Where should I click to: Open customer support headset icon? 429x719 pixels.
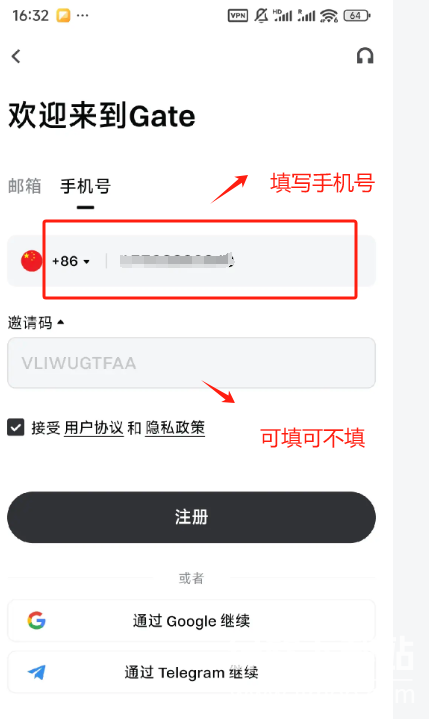coord(365,56)
